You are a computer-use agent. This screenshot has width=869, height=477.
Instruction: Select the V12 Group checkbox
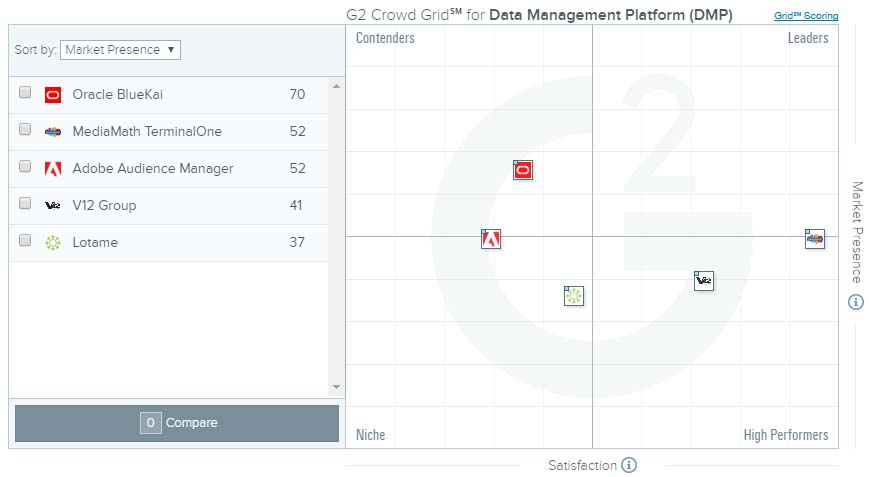[x=25, y=204]
